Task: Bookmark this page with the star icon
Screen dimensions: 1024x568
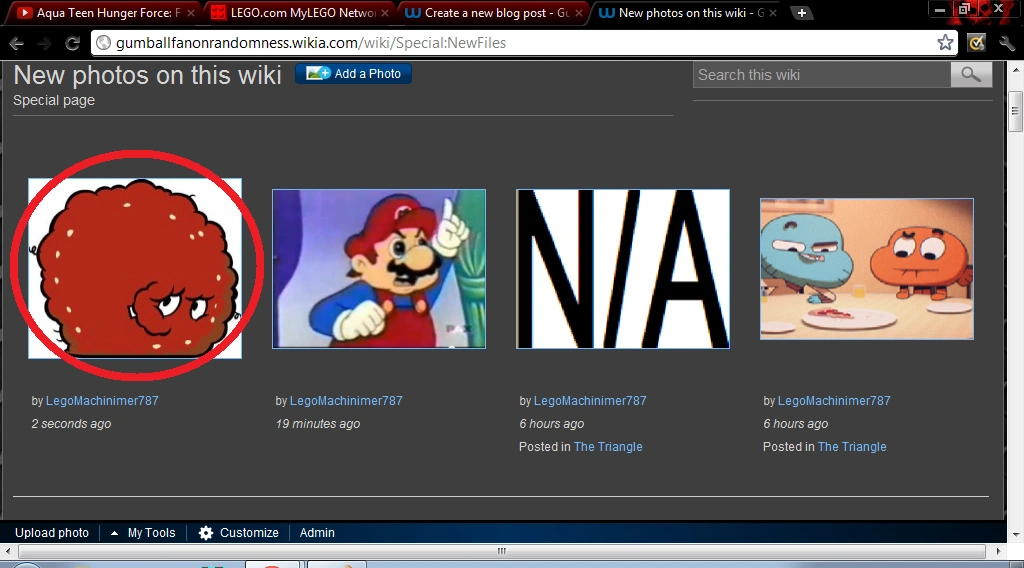Action: coord(945,43)
